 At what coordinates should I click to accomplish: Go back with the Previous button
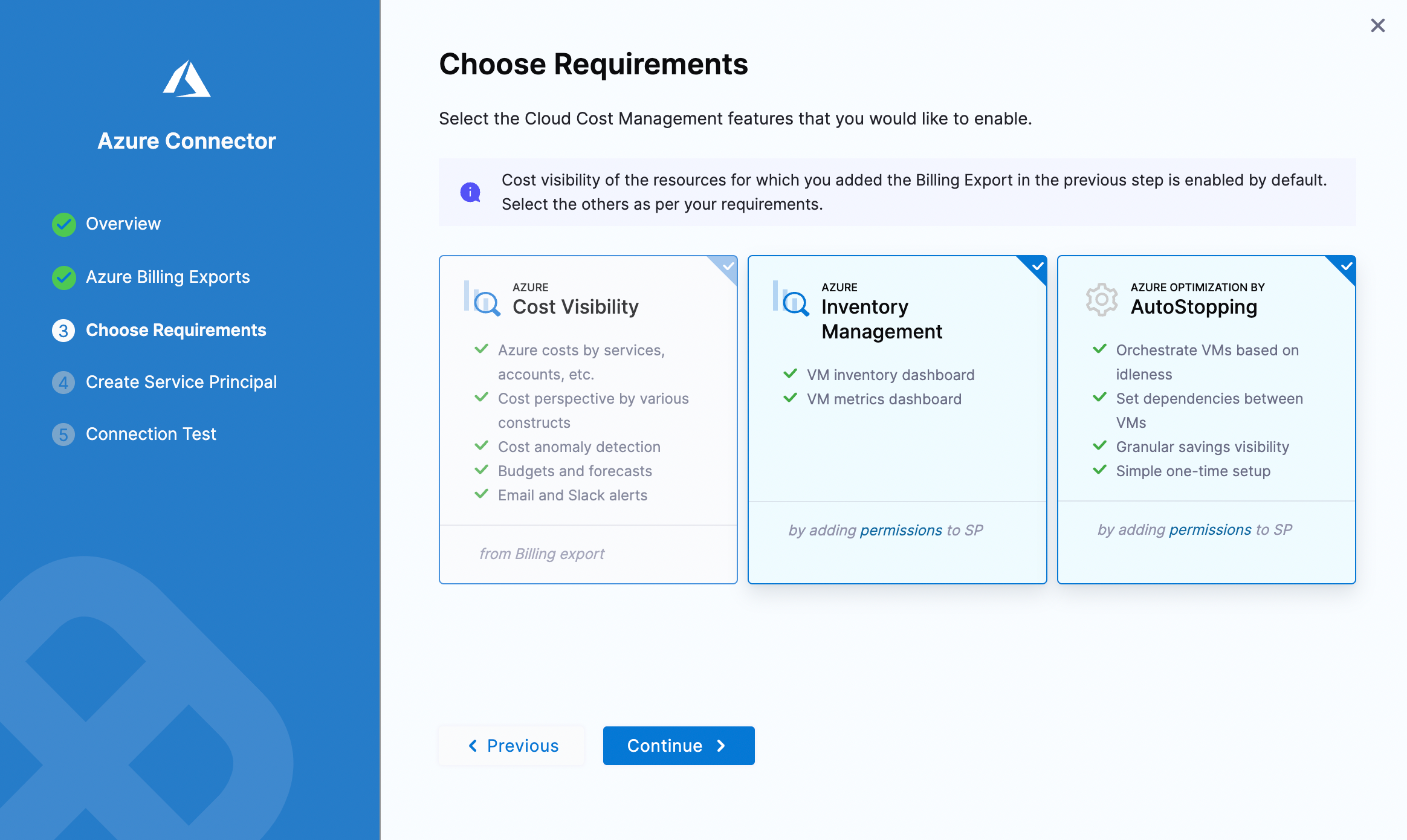pos(512,746)
